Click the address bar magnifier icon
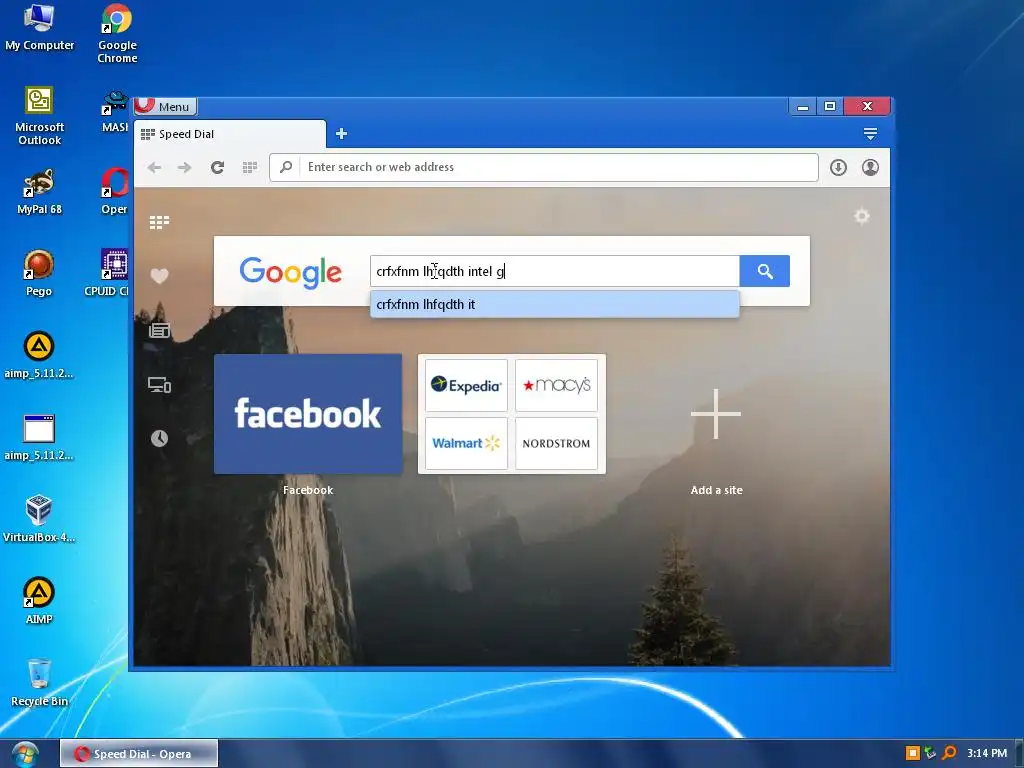This screenshot has width=1024, height=768. (x=285, y=167)
